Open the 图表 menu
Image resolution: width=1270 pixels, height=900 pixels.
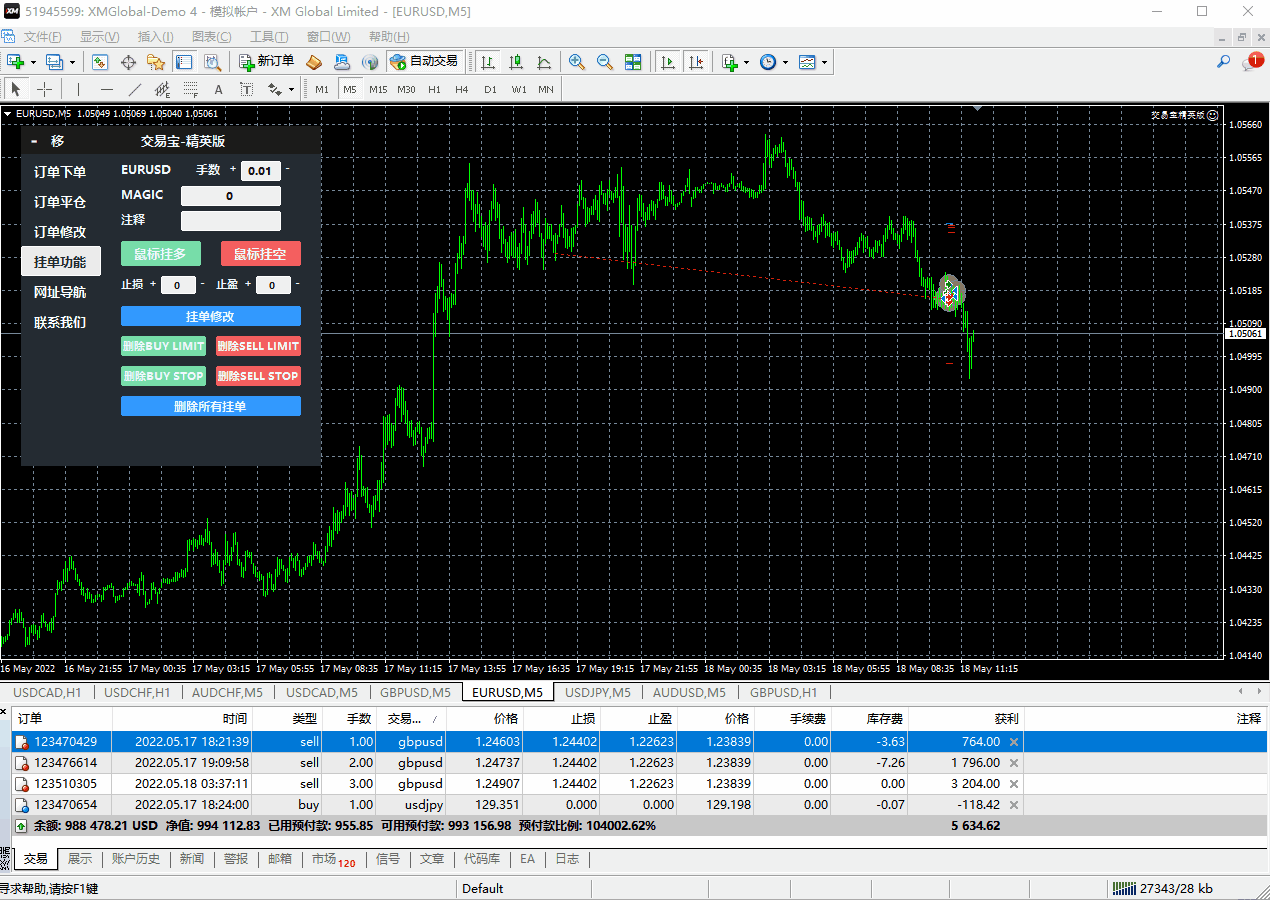click(x=211, y=37)
